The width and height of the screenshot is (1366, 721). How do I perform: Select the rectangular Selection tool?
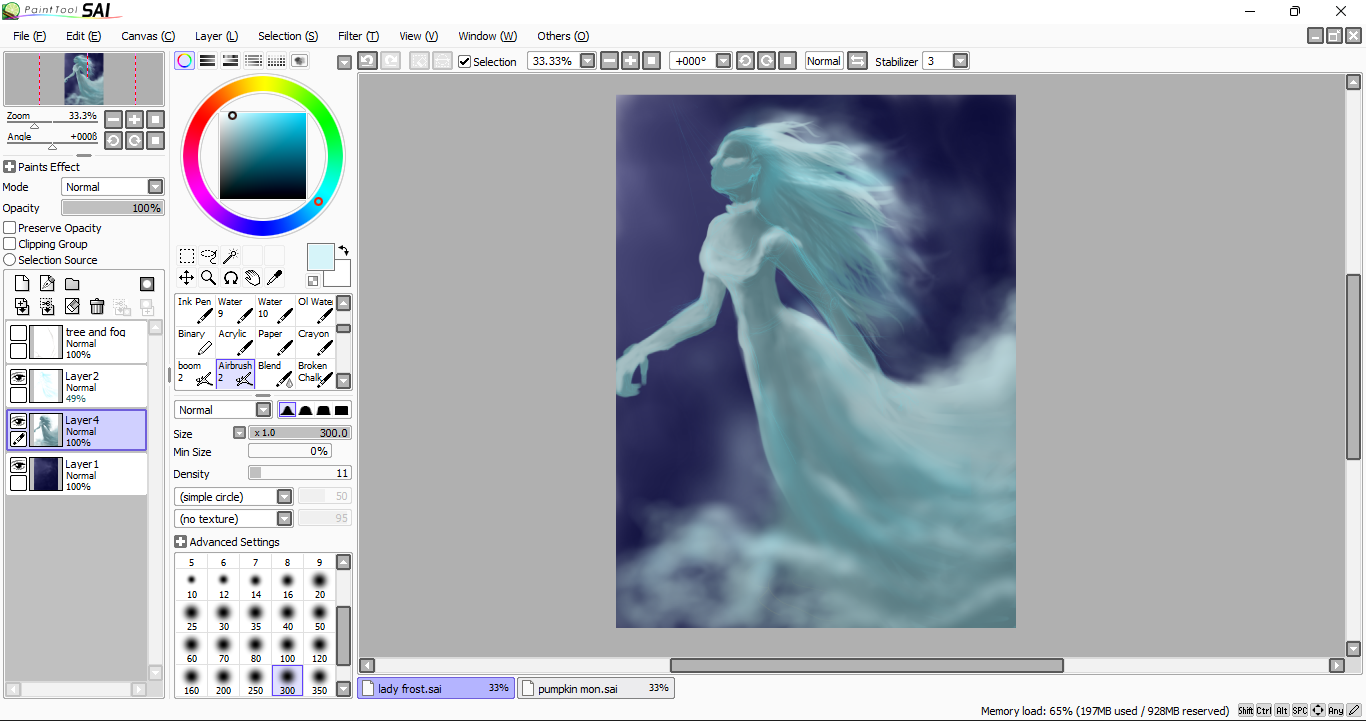tap(187, 256)
